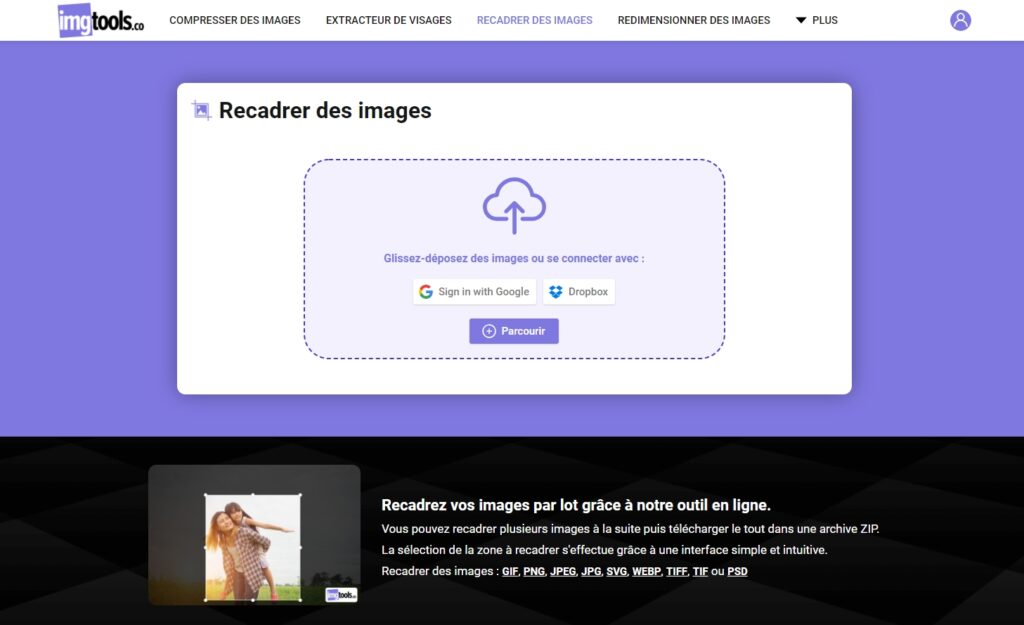Screen dimensions: 1024x625
Task: Sign in with Google
Action: click(x=474, y=291)
